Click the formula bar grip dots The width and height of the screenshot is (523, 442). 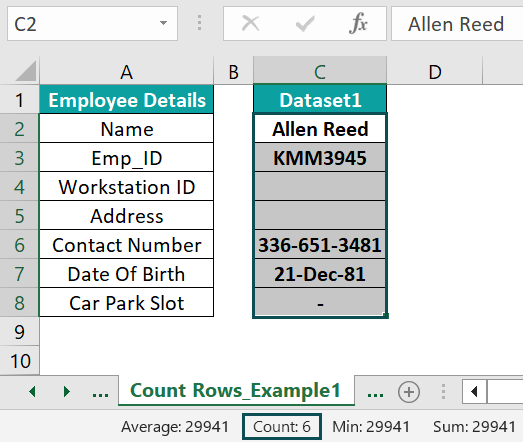click(x=199, y=23)
